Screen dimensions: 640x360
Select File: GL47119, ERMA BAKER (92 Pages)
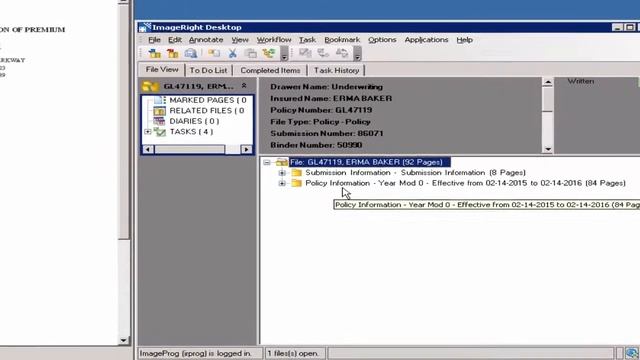(369, 162)
